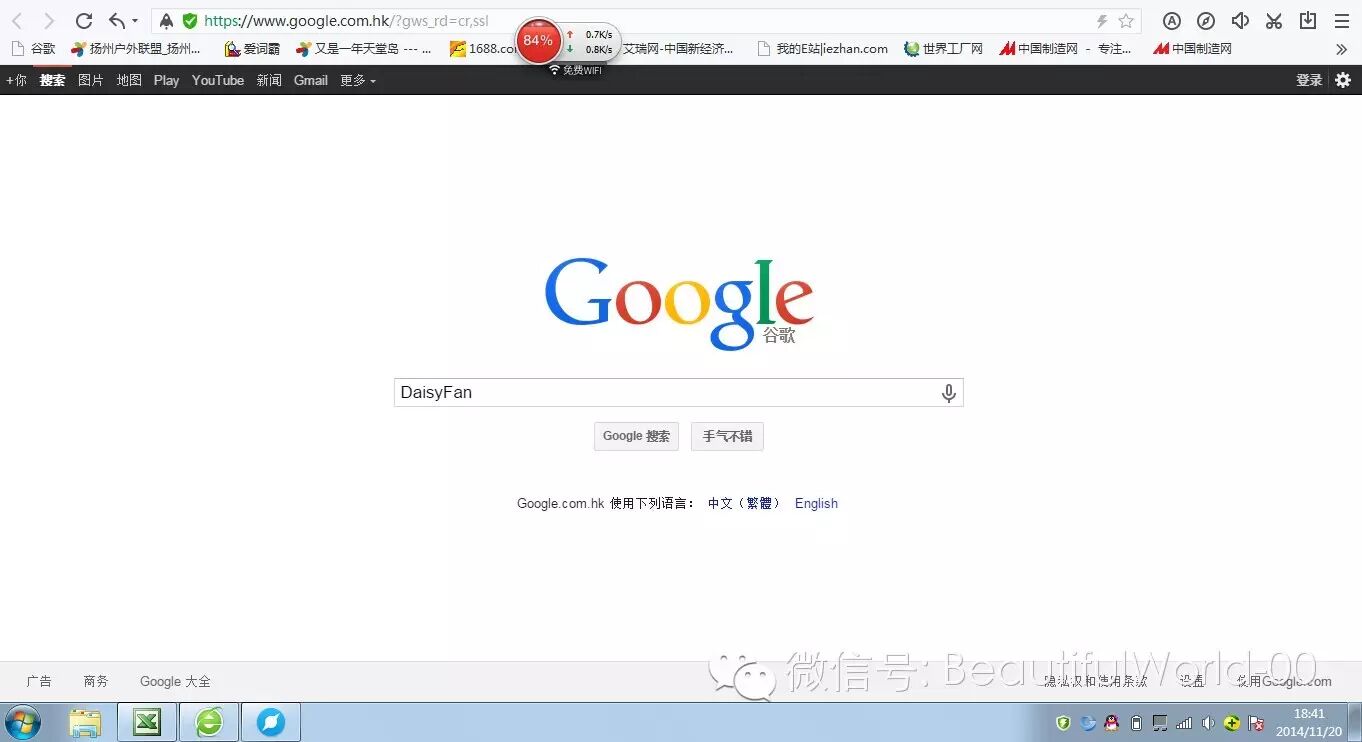The height and width of the screenshot is (742, 1362).
Task: Select 地图 in the Google bar
Action: tap(129, 80)
